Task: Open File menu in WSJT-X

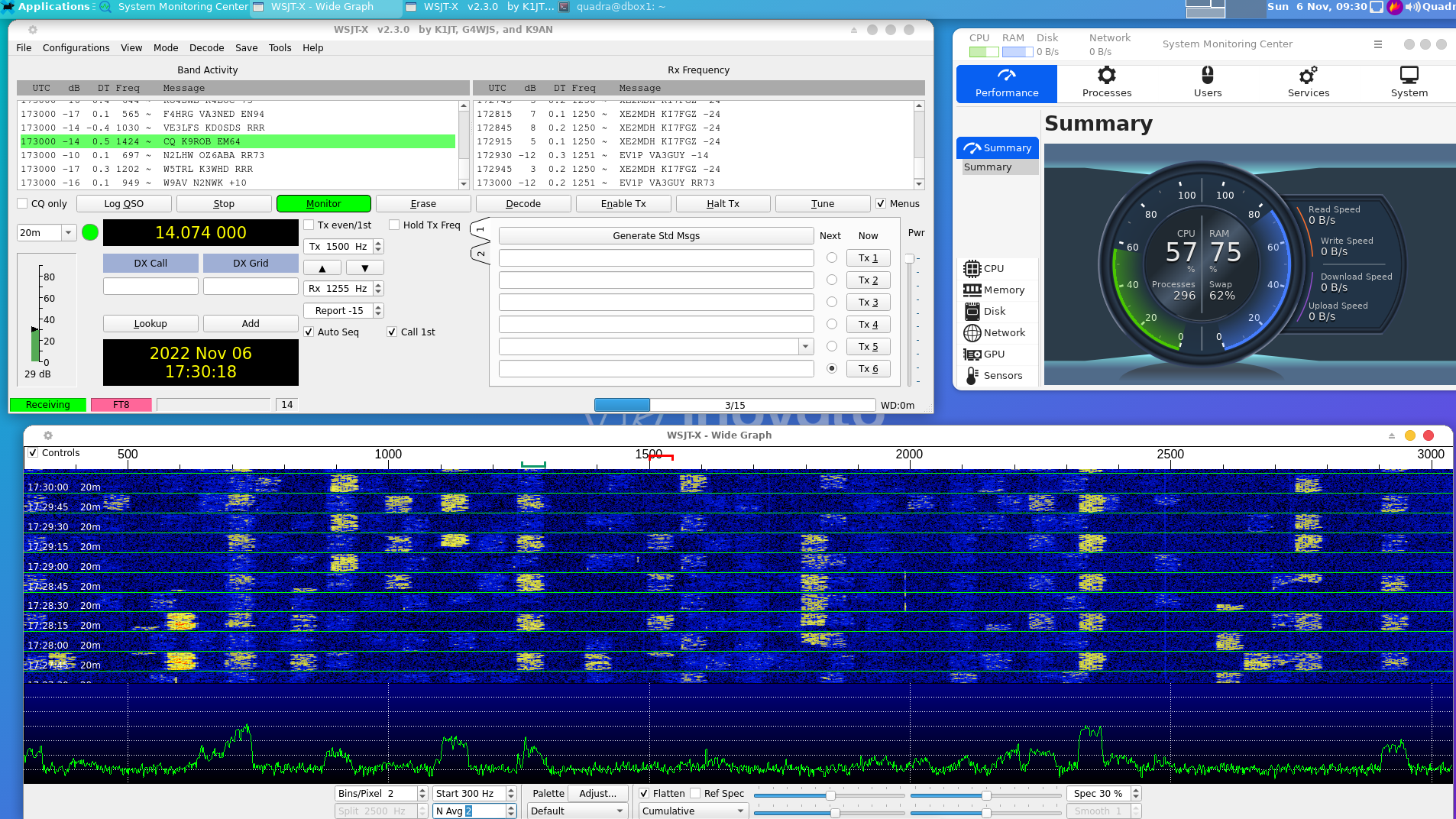Action: click(x=24, y=48)
